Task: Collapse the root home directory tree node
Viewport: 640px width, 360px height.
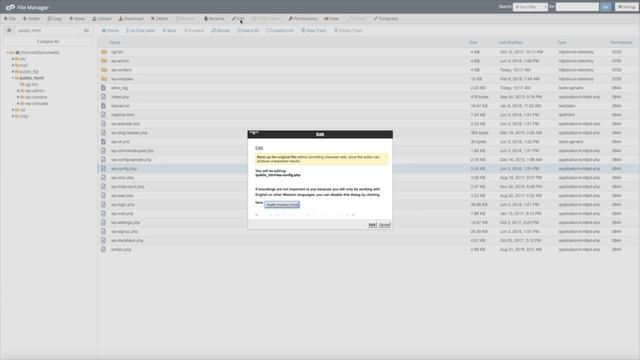Action: pos(7,53)
